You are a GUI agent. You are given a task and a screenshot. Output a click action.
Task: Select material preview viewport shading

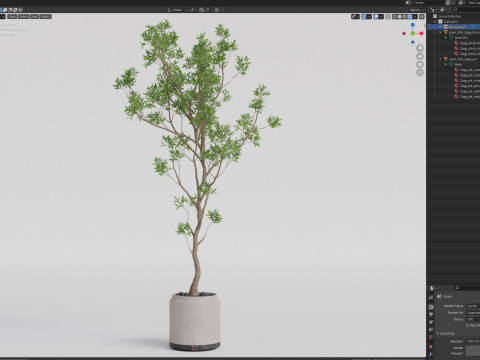(405, 17)
